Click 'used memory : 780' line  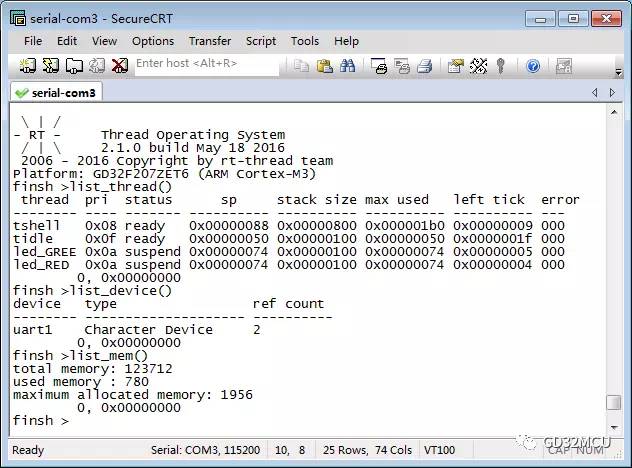coord(81,381)
